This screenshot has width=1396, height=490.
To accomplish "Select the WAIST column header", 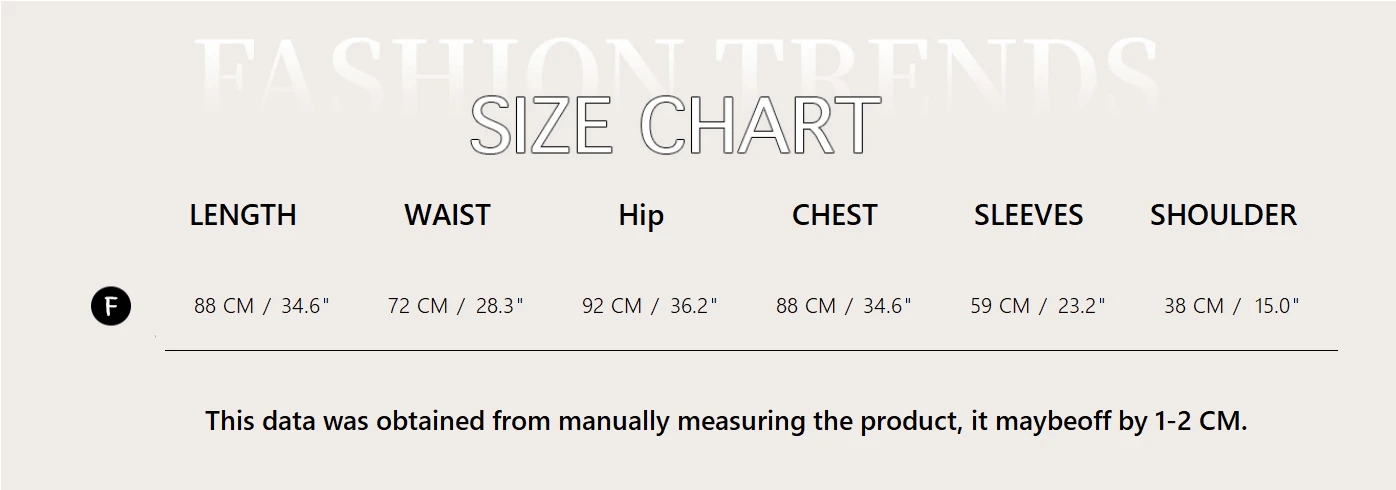I will click(x=447, y=215).
